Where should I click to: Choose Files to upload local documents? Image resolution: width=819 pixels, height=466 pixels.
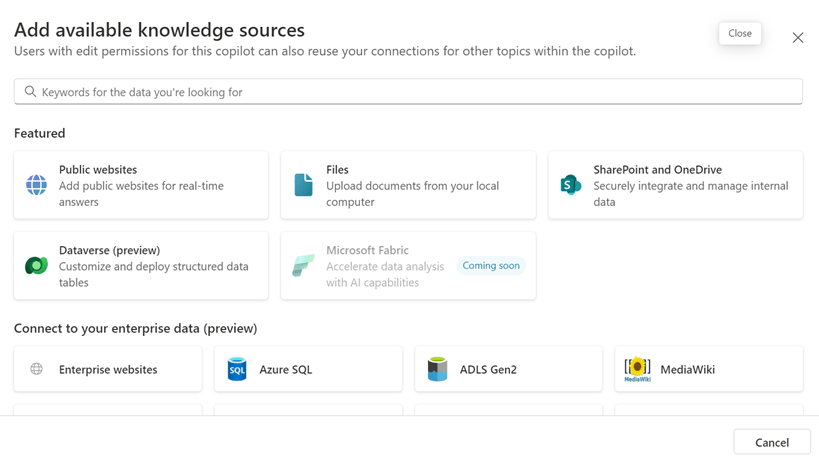click(x=337, y=170)
